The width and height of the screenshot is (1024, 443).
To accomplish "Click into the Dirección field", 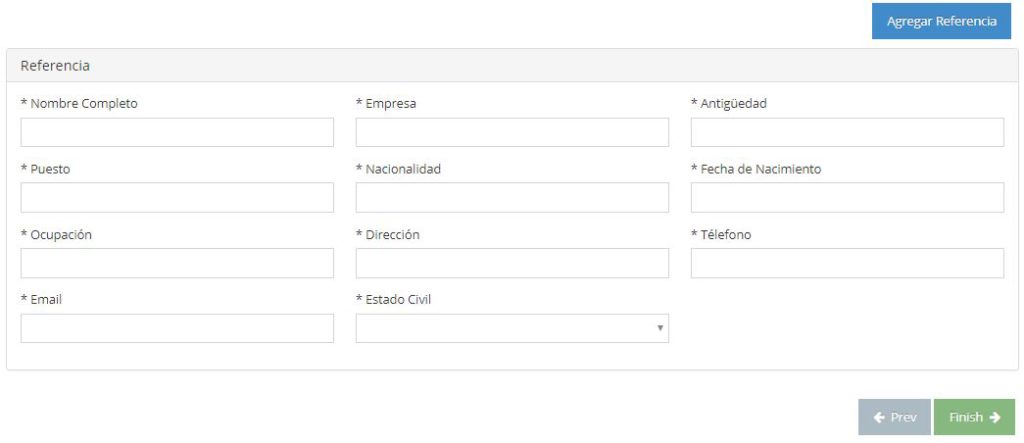I will point(512,263).
